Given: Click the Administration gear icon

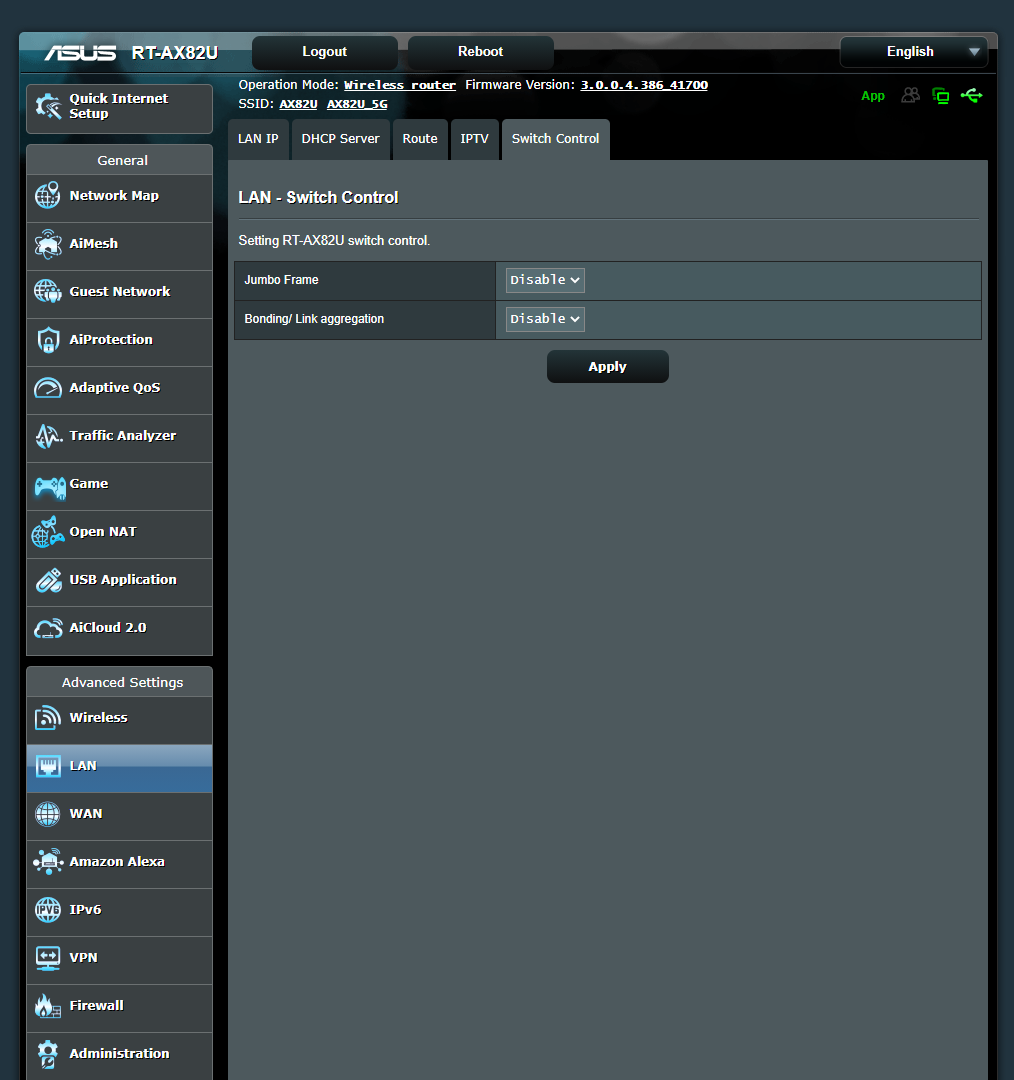Looking at the screenshot, I should coord(48,1055).
